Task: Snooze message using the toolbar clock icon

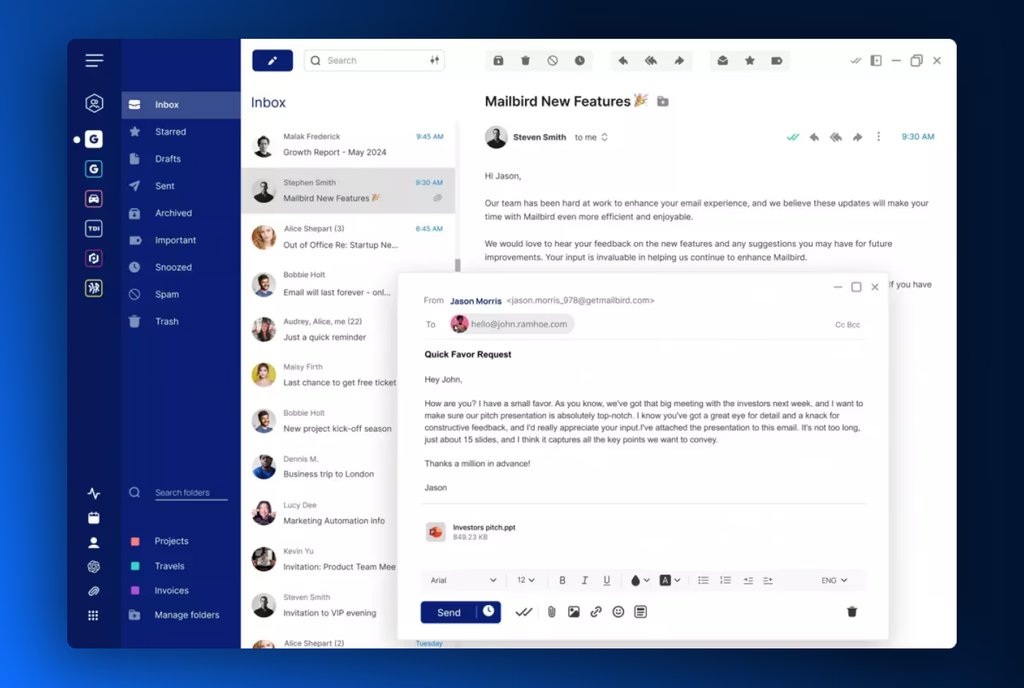Action: click(x=579, y=61)
